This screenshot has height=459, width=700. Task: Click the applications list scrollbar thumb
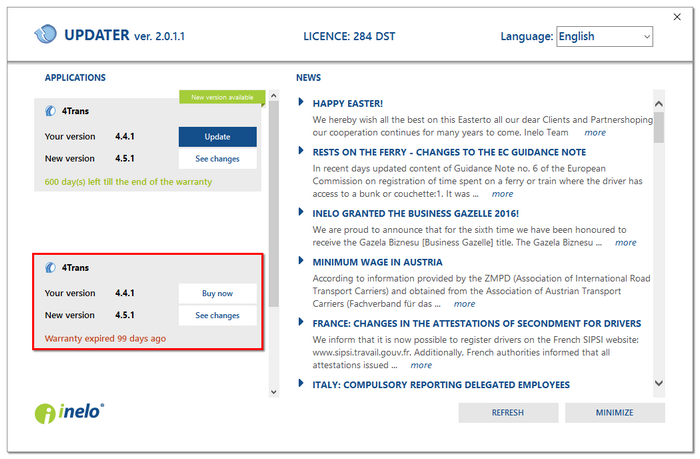(x=274, y=204)
